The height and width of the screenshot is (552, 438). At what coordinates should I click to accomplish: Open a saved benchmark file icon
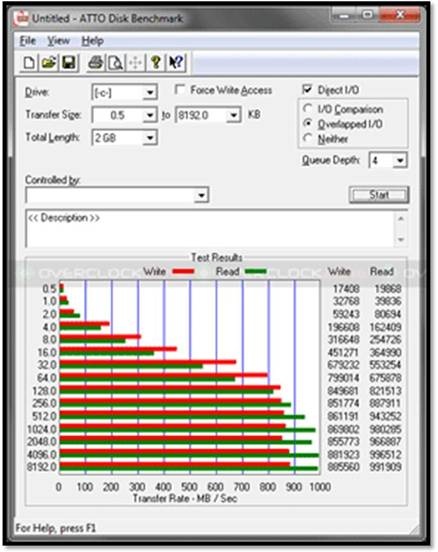(x=49, y=63)
